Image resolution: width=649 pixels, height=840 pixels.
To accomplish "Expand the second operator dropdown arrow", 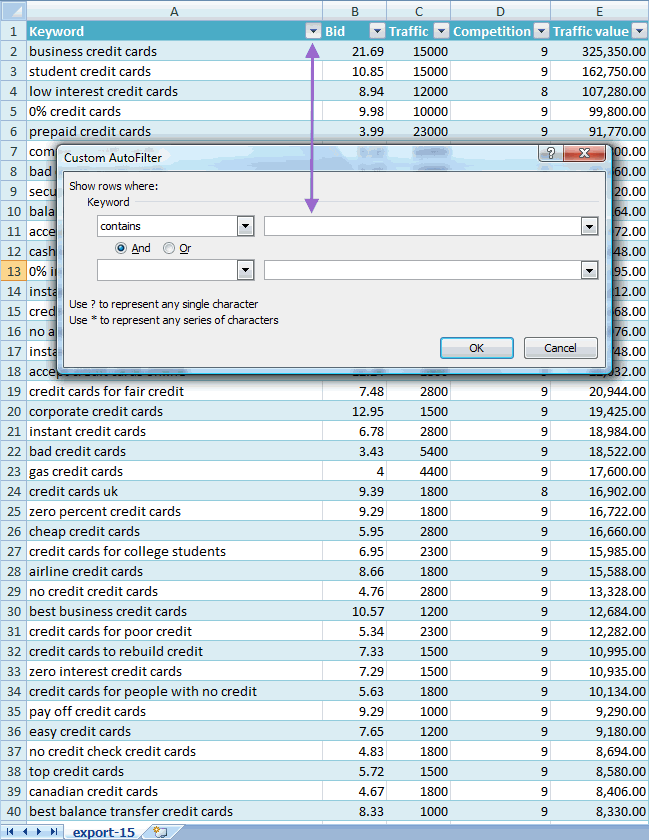I will pyautogui.click(x=245, y=270).
